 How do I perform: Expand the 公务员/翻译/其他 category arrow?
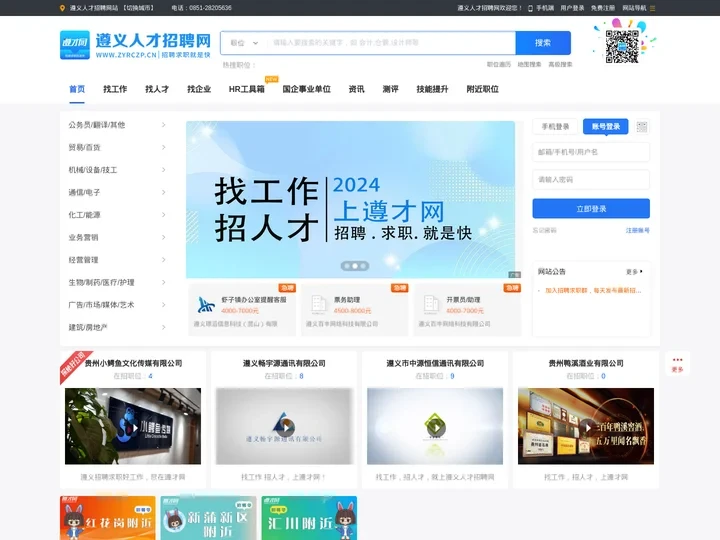[163, 125]
